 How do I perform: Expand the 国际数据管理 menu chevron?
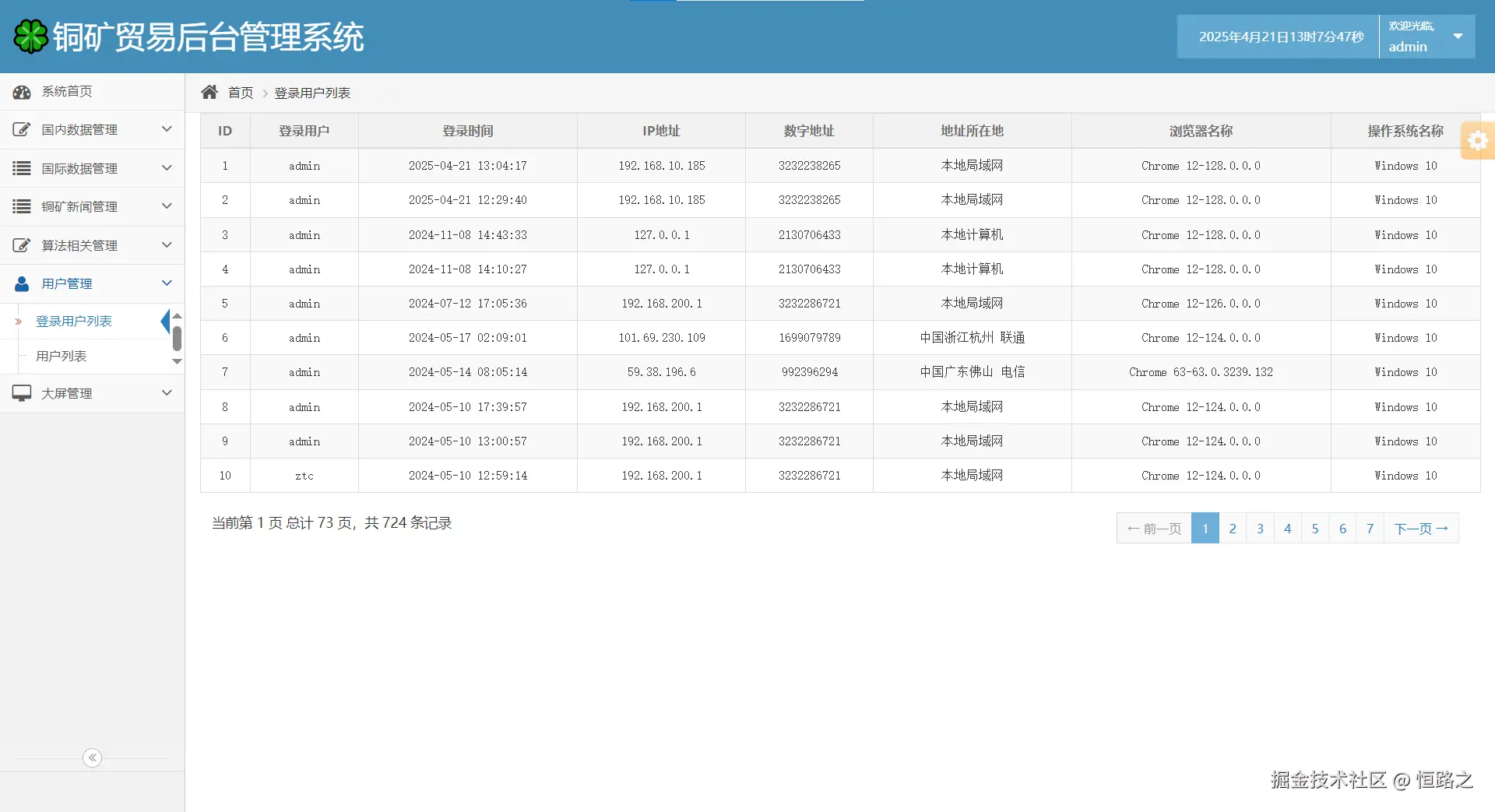click(167, 167)
